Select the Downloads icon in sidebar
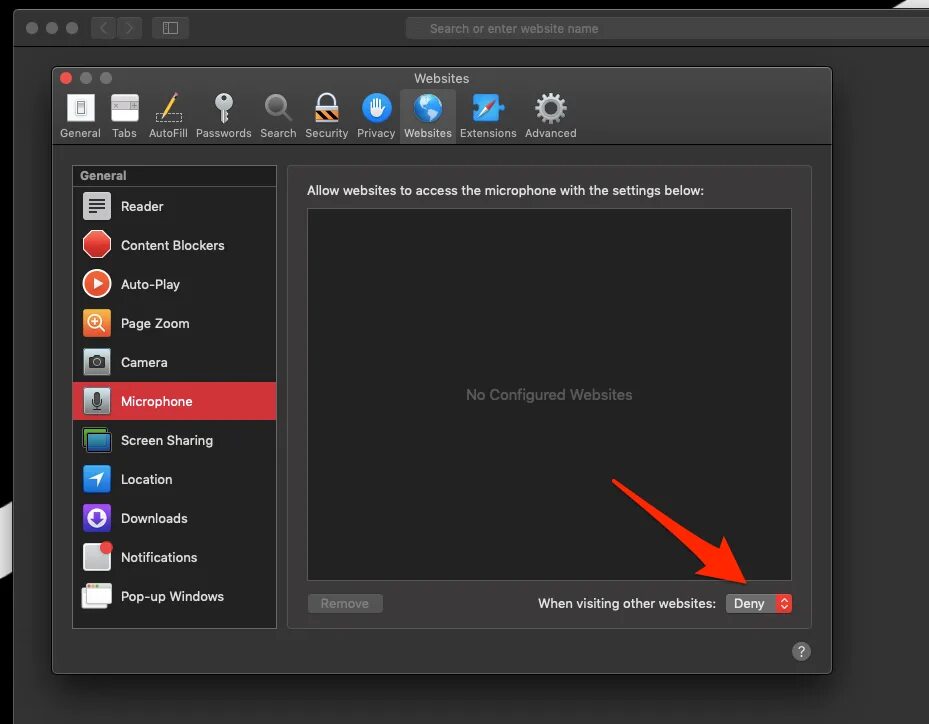Screen dimensions: 929x724 point(97,518)
